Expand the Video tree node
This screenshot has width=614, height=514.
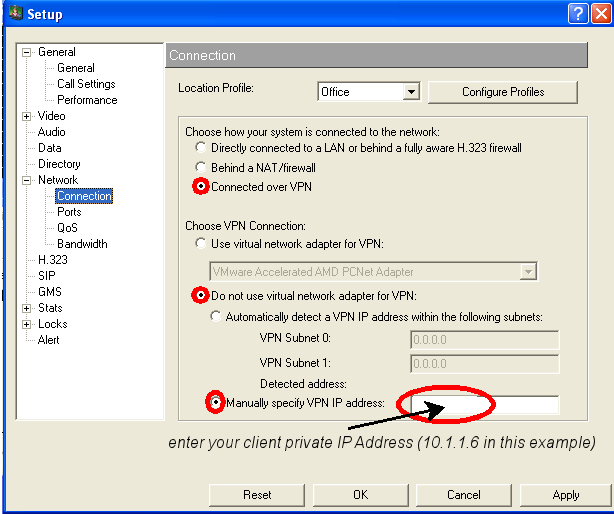(x=26, y=116)
